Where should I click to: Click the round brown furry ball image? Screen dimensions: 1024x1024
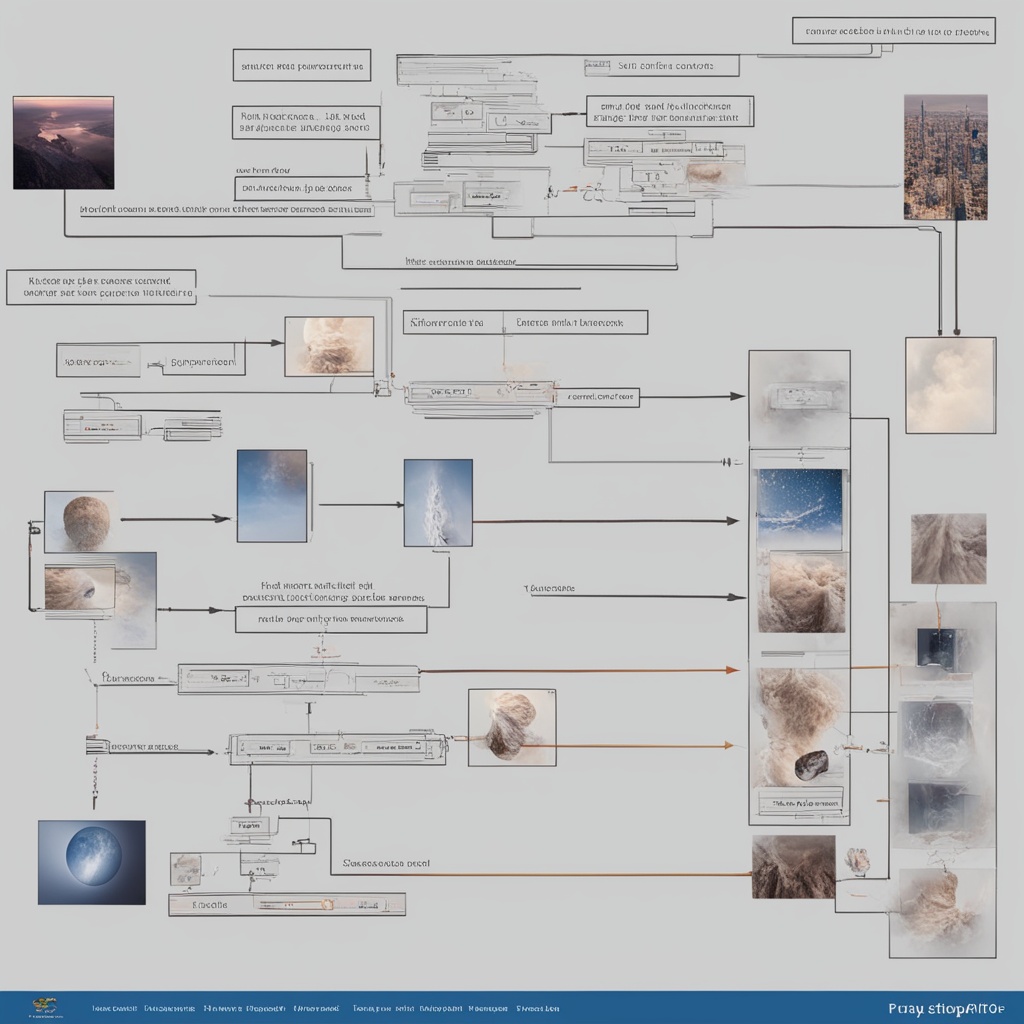[x=84, y=521]
